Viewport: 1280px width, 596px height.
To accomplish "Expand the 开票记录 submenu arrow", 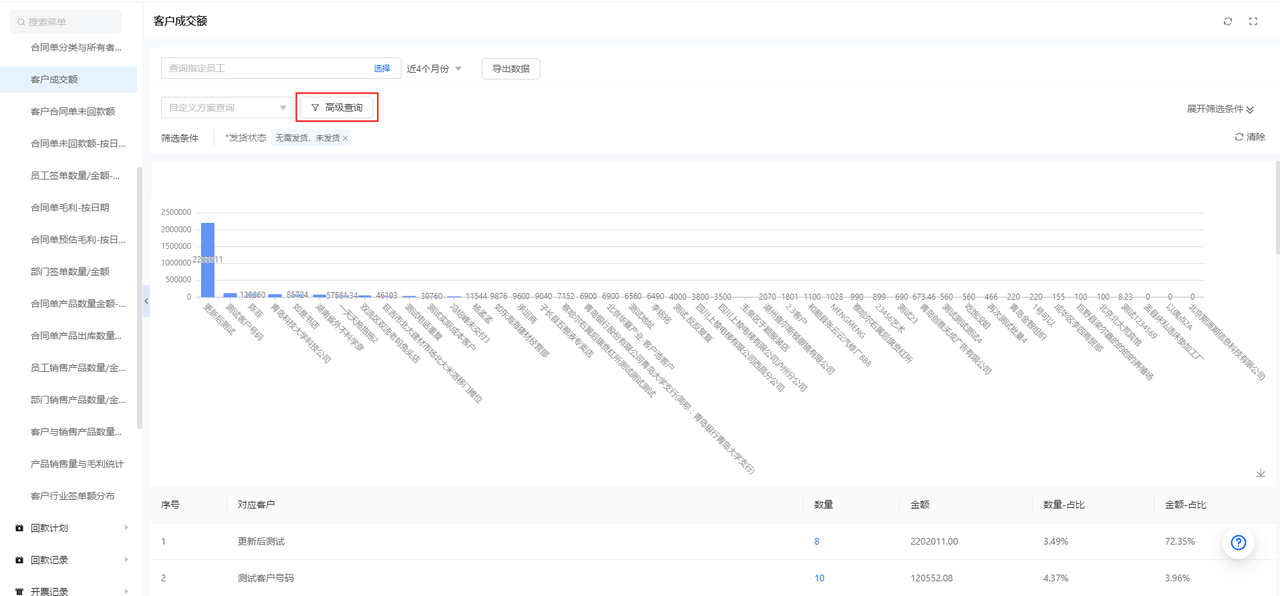I will pyautogui.click(x=126, y=591).
